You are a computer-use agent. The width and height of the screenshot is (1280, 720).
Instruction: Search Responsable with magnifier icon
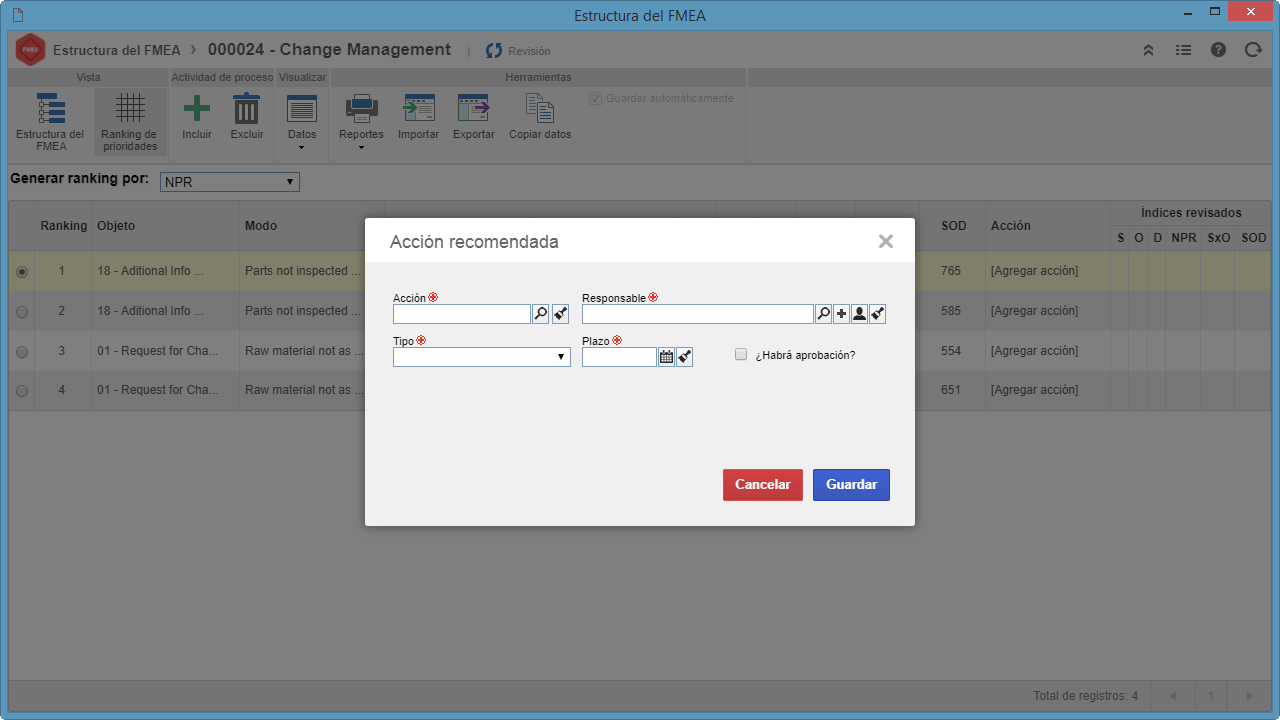pos(823,314)
